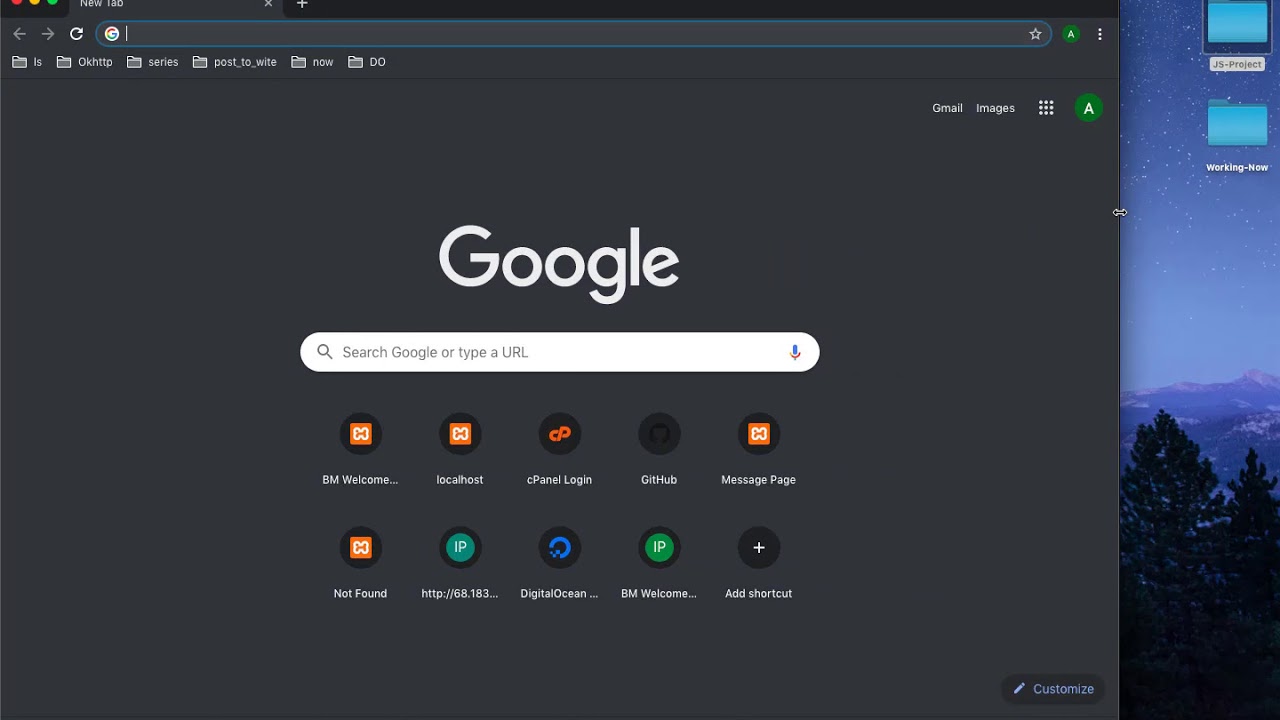This screenshot has width=1280, height=720.
Task: Open the profile avatar in Chrome toolbar
Action: click(1071, 34)
